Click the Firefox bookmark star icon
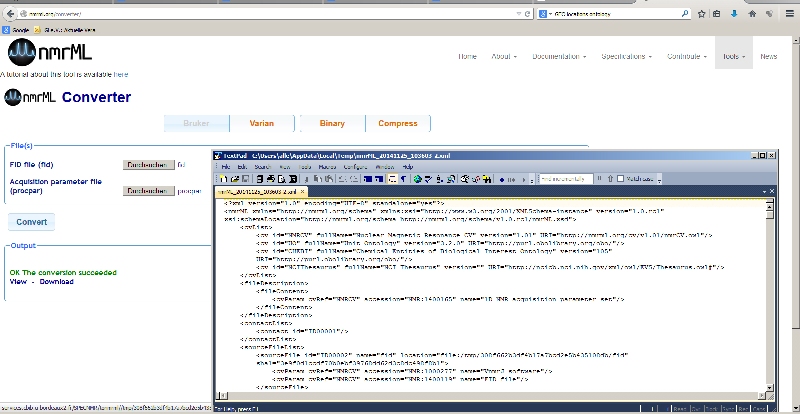Image resolution: width=800 pixels, height=414 pixels. [702, 14]
